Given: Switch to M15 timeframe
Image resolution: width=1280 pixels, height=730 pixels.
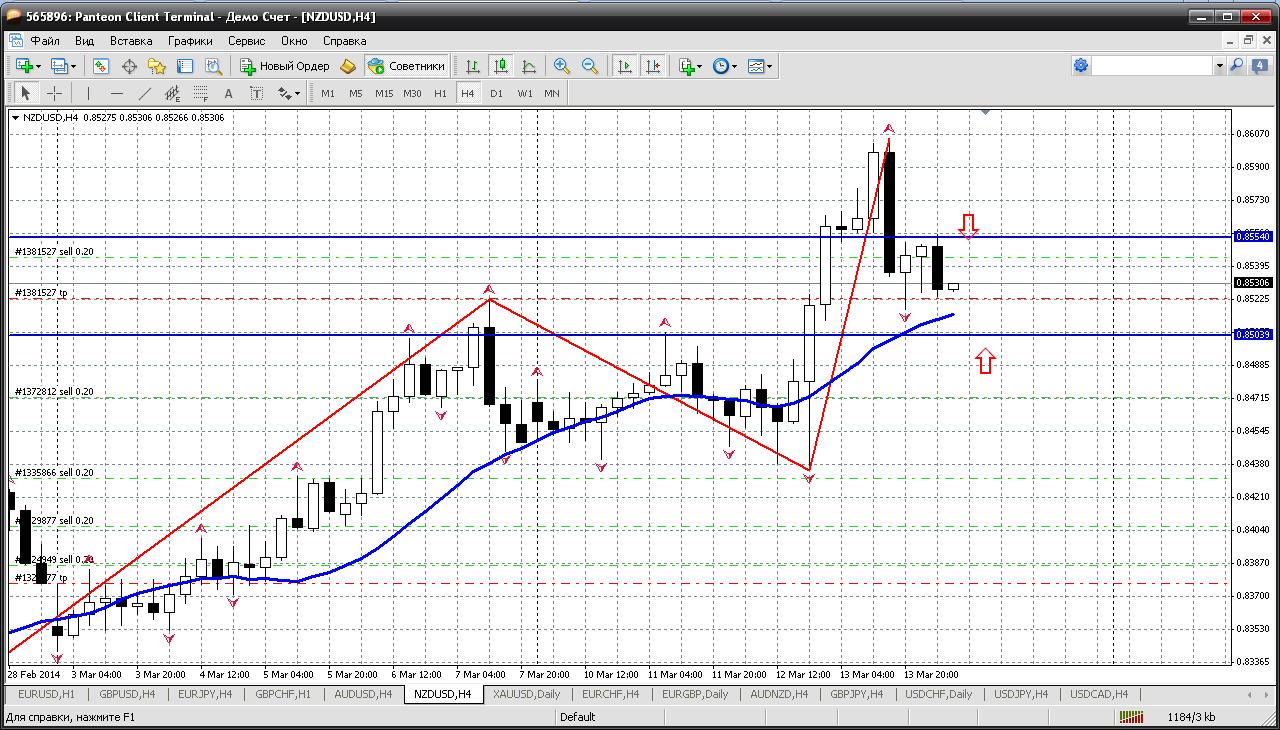Looking at the screenshot, I should [384, 93].
